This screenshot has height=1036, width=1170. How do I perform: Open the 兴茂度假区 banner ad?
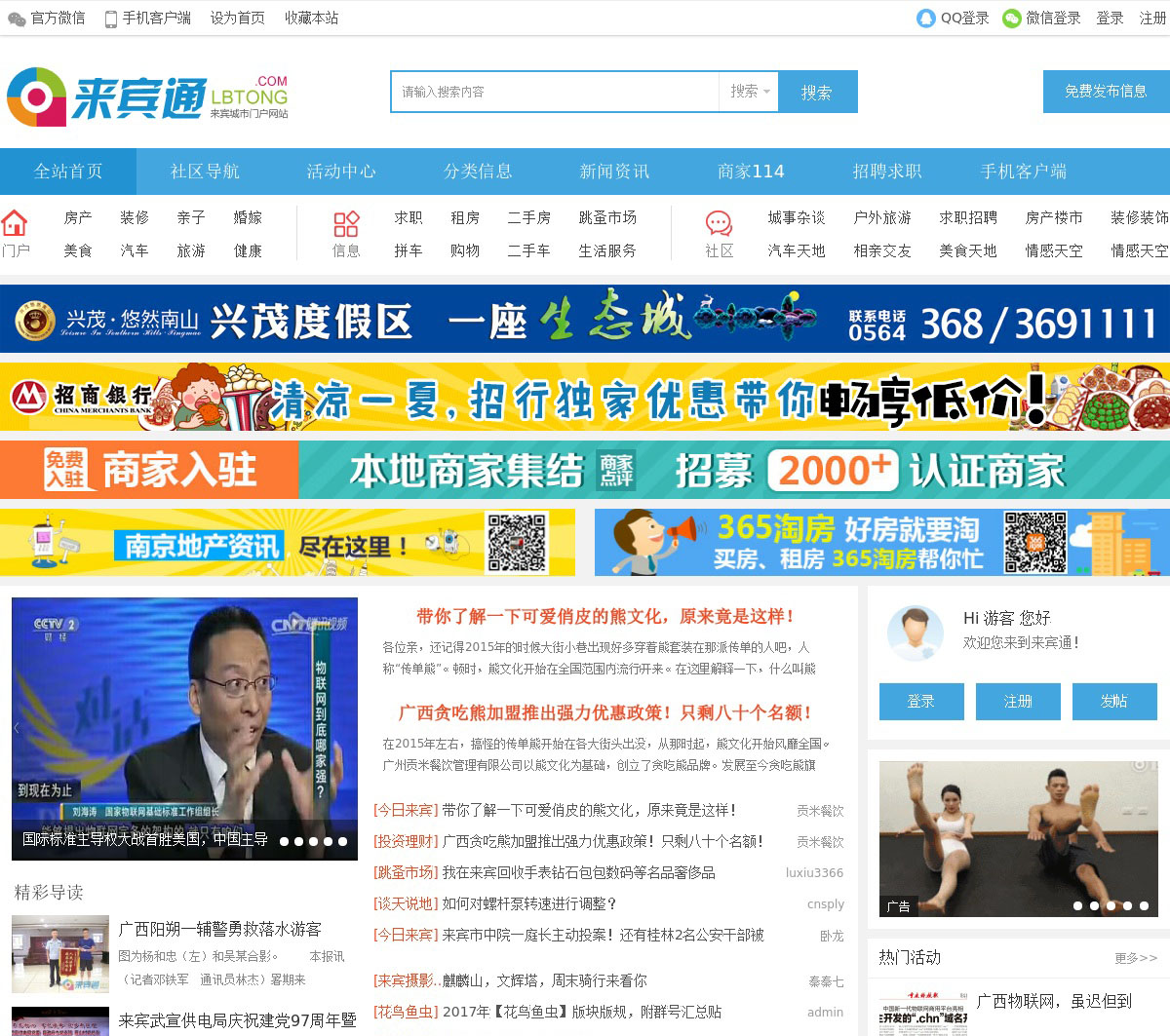585,319
